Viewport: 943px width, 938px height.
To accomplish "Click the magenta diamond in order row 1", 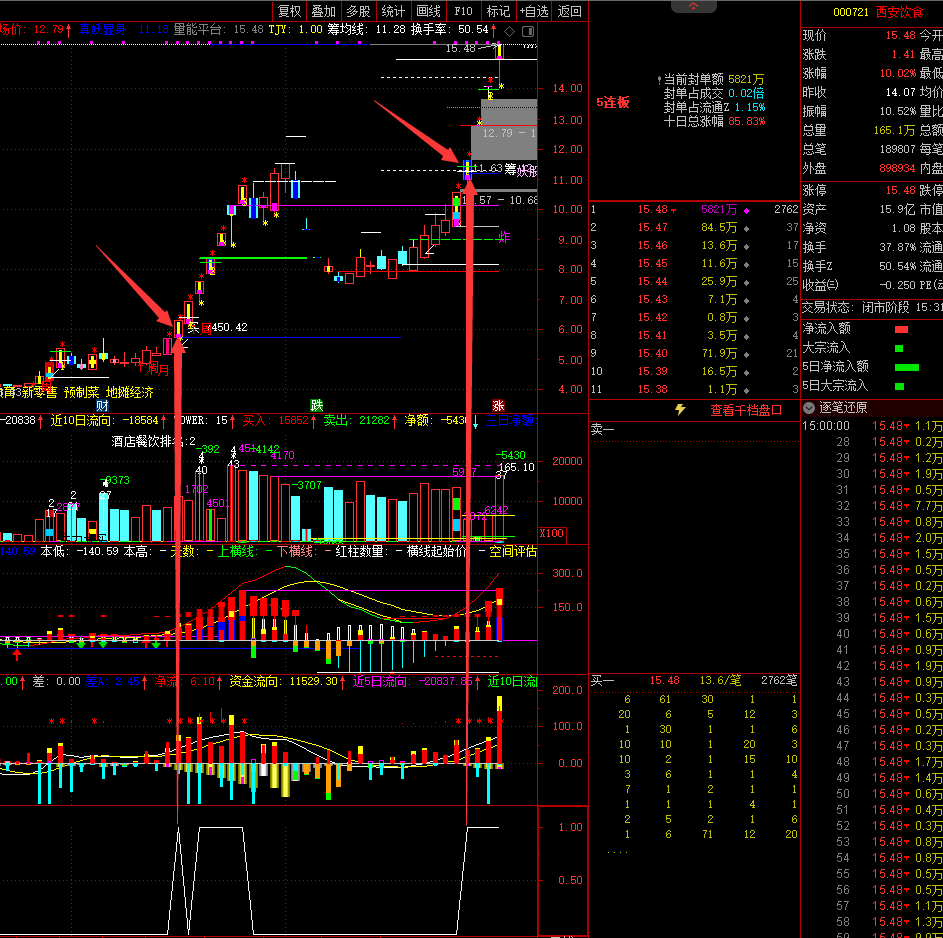I will coord(746,210).
